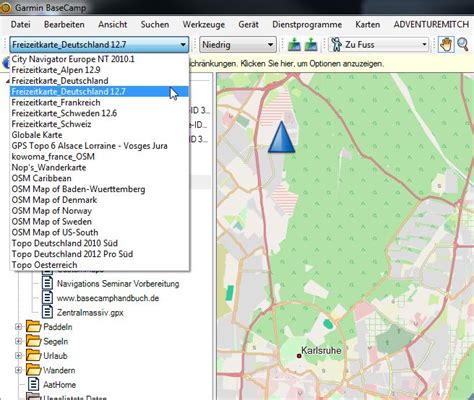
Task: Select the magnifier zoom tool
Action: (x=463, y=45)
